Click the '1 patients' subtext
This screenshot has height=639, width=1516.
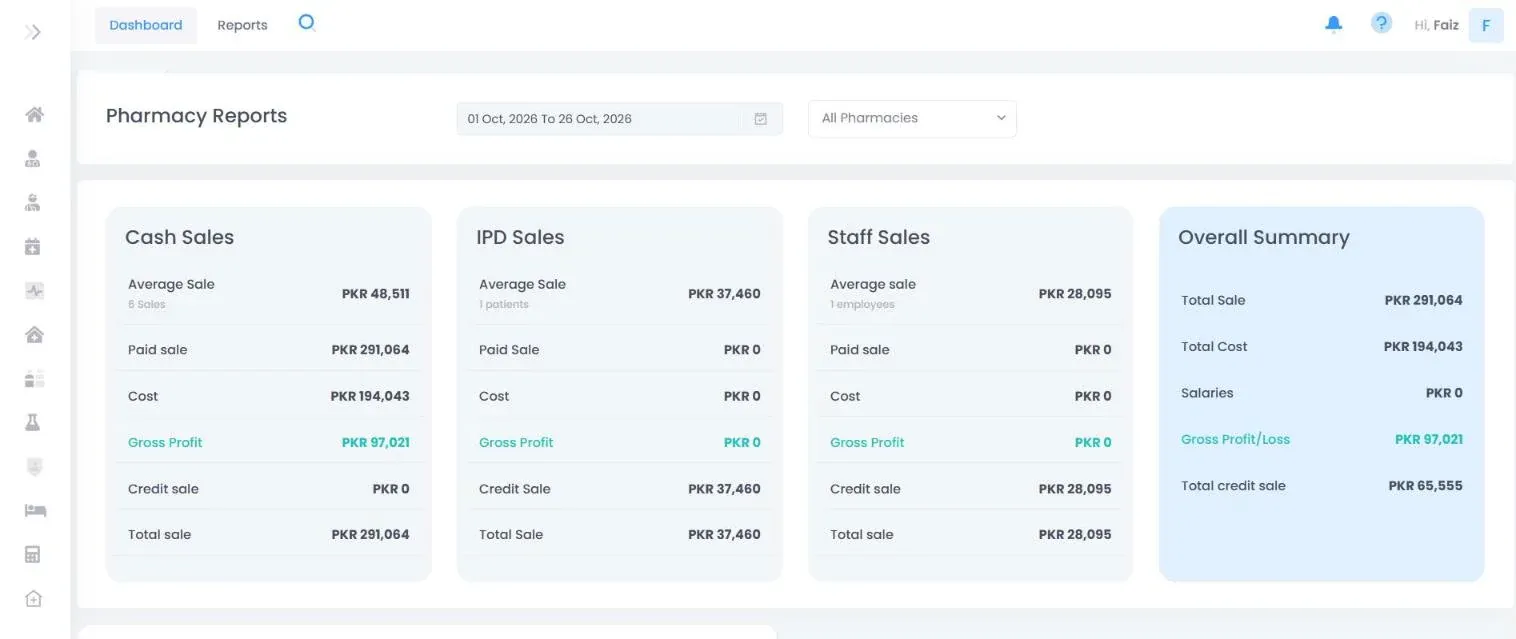(503, 304)
